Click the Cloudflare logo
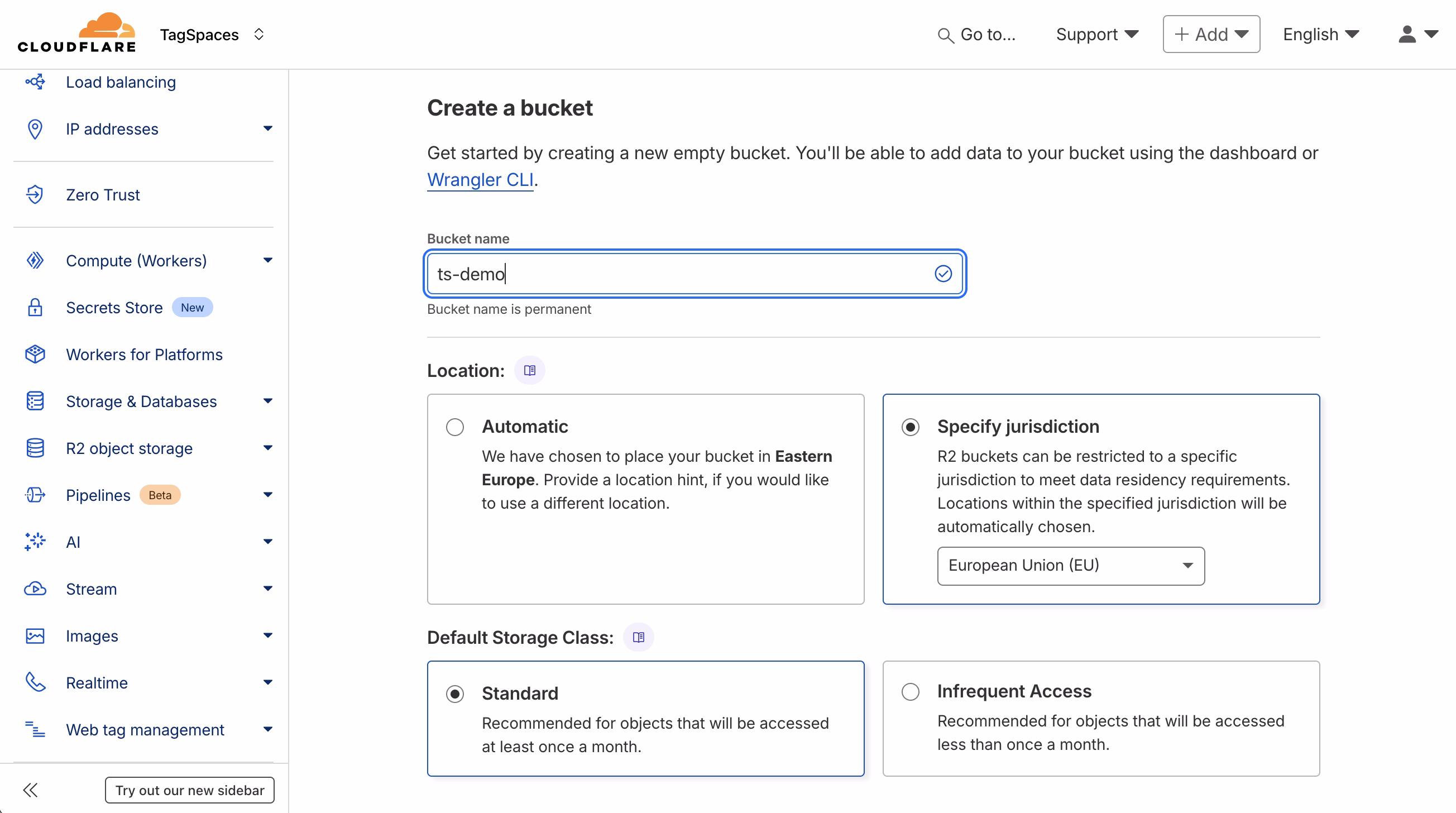1456x813 pixels. [x=77, y=34]
